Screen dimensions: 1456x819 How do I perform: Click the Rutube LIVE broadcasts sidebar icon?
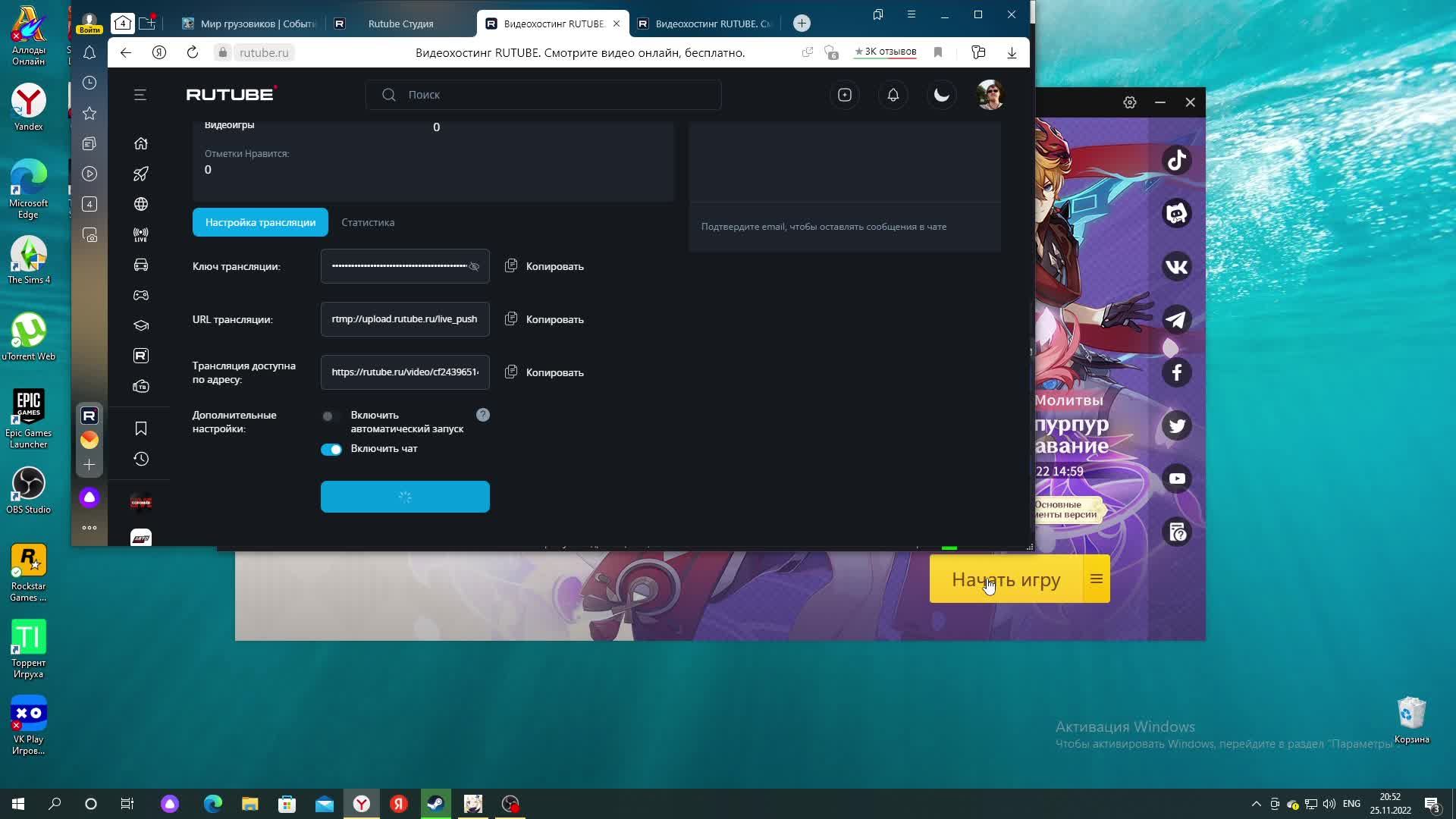coord(141,235)
